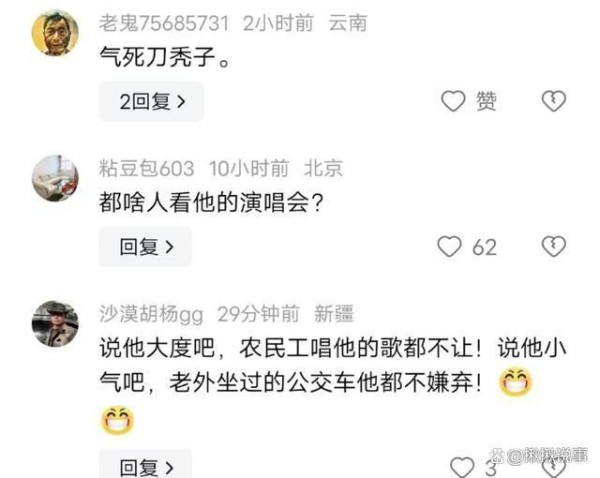Dislike the 气死刀秃子 comment with broken heart
Screen dimensions: 600x478
553,101
